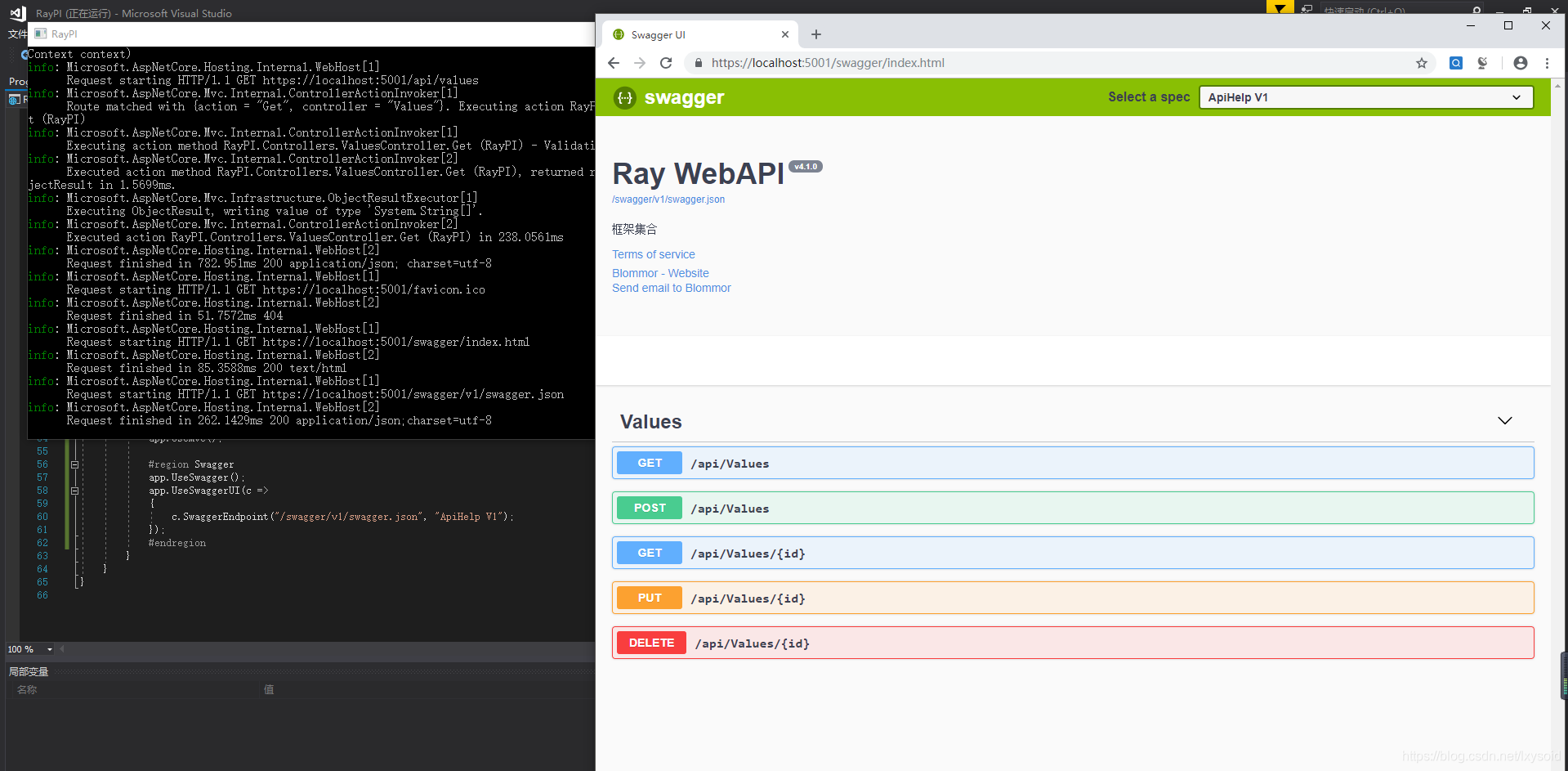Open the /swagger/v1/swagger.json link
The height and width of the screenshot is (771, 1568).
(x=668, y=199)
